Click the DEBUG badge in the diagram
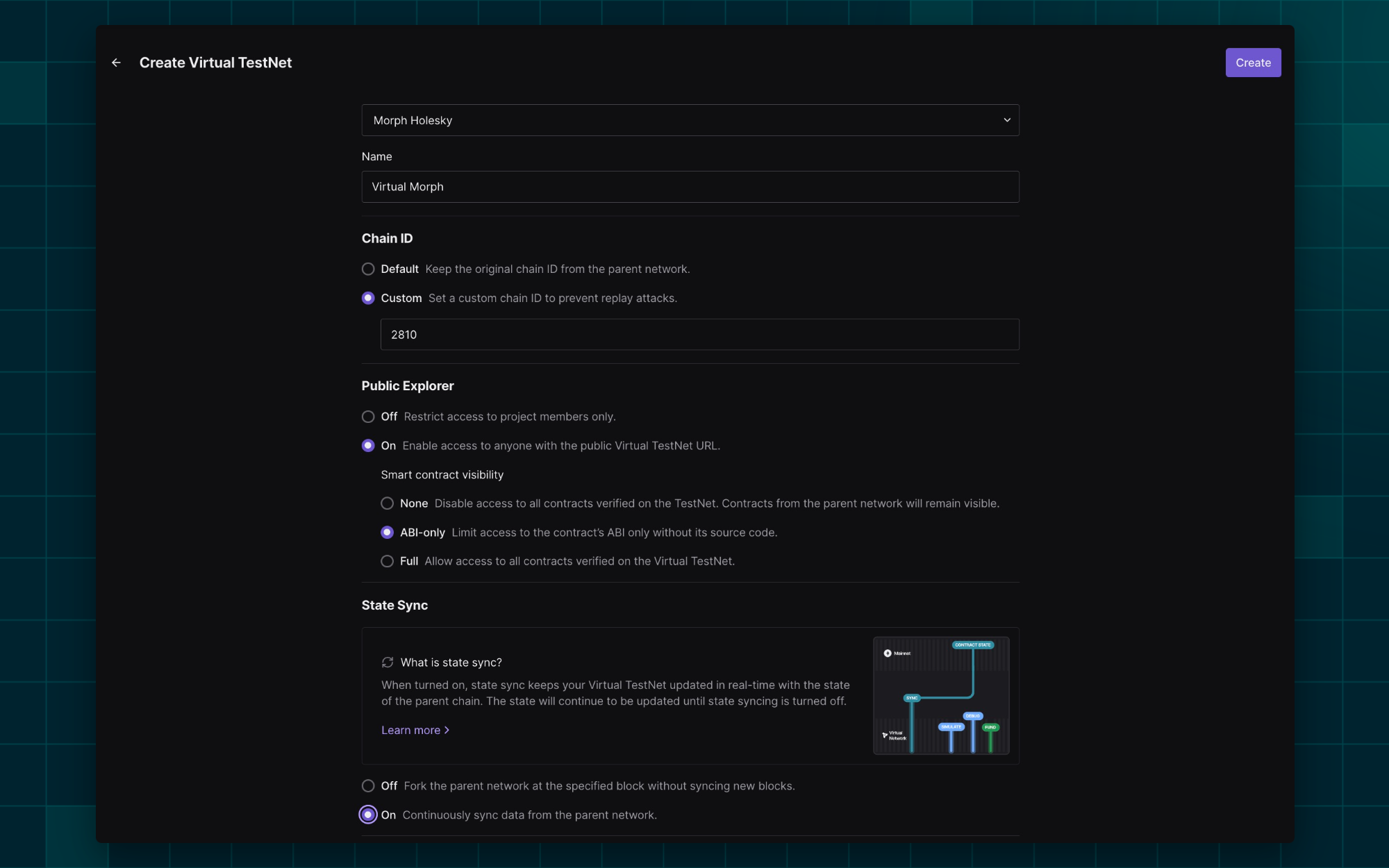The height and width of the screenshot is (868, 1389). pos(973,716)
